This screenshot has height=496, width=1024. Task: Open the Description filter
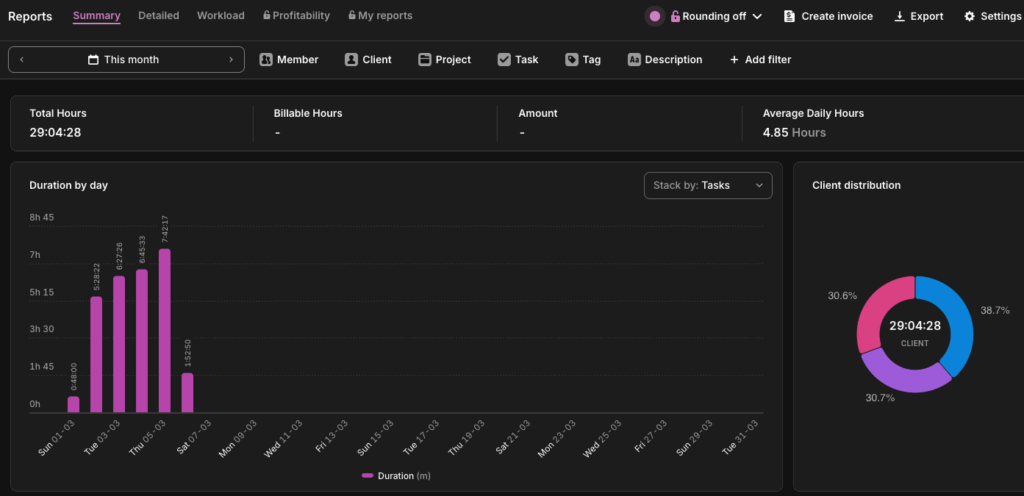point(664,60)
